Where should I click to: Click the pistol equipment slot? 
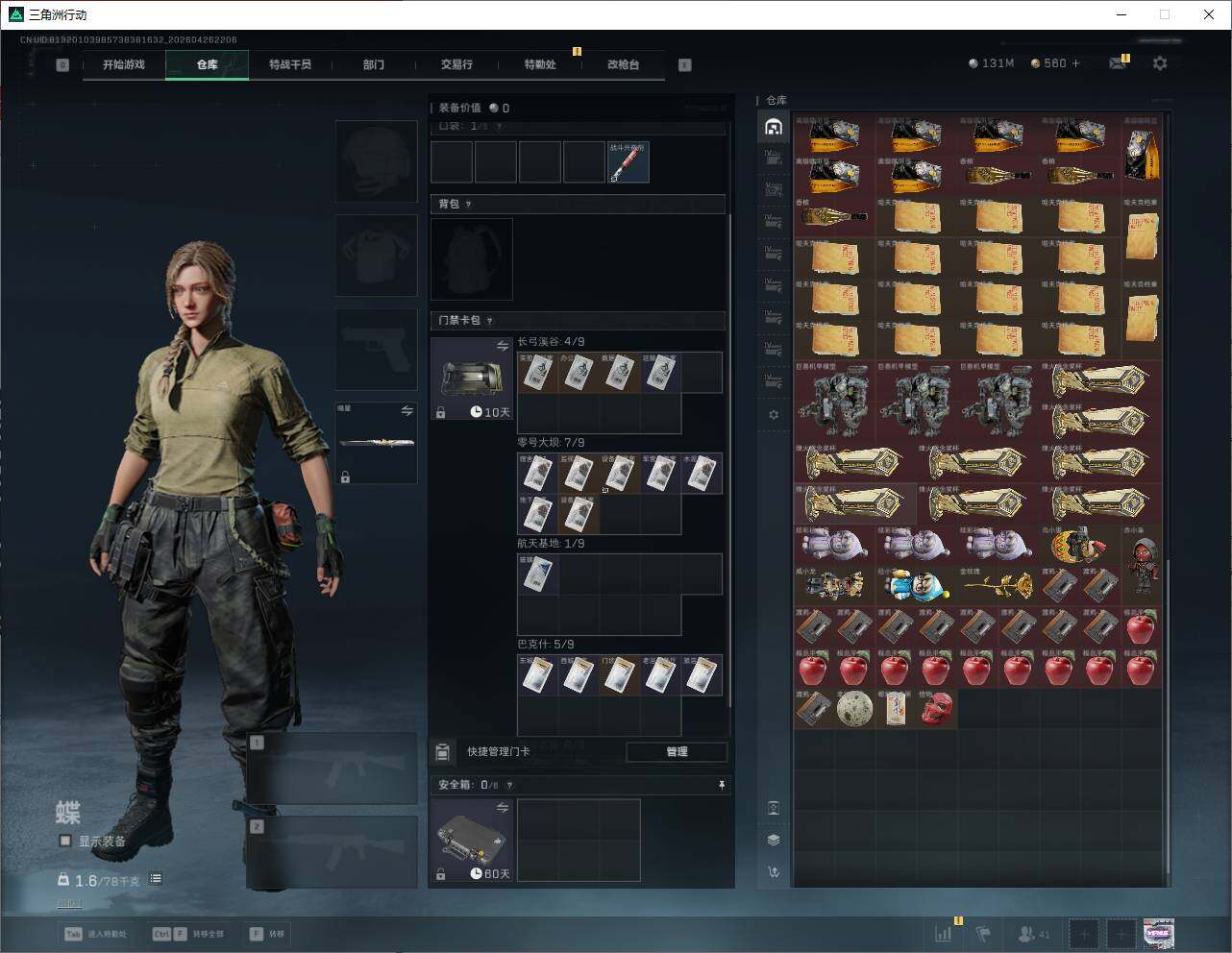pyautogui.click(x=376, y=349)
